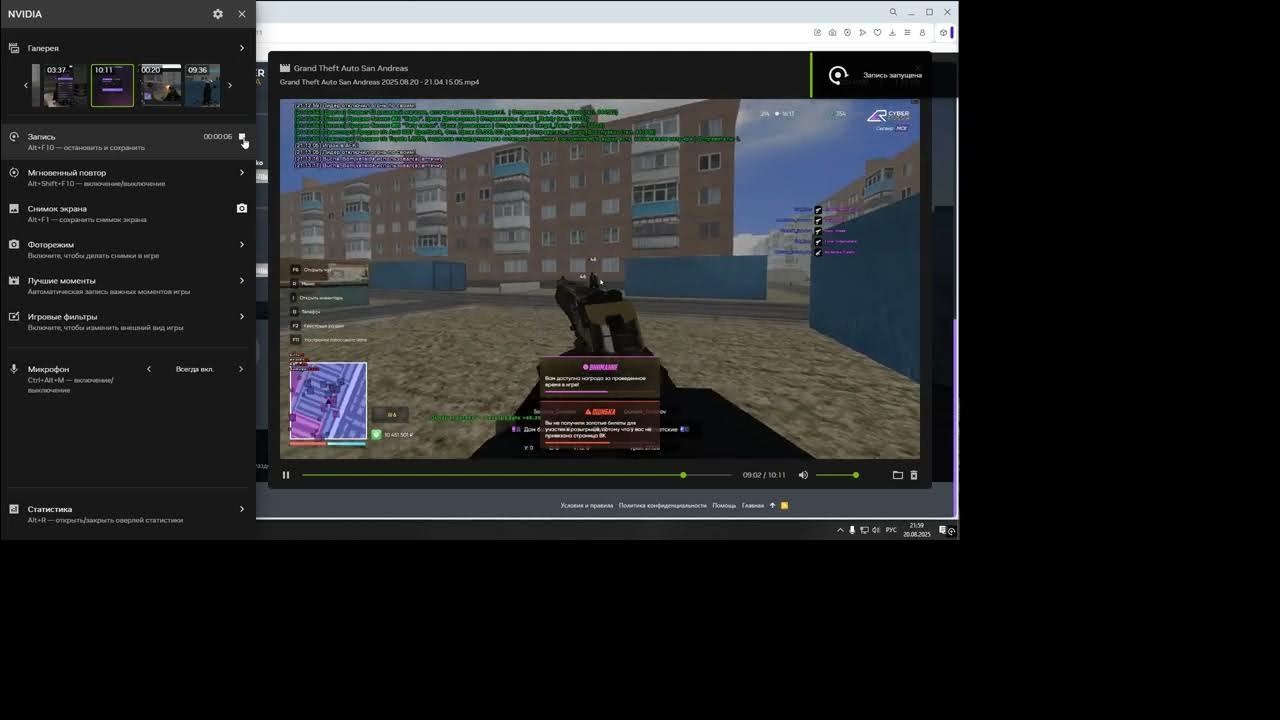The image size is (1280, 720).
Task: Click the heart favorites icon in browser toolbar
Action: pyautogui.click(x=877, y=33)
